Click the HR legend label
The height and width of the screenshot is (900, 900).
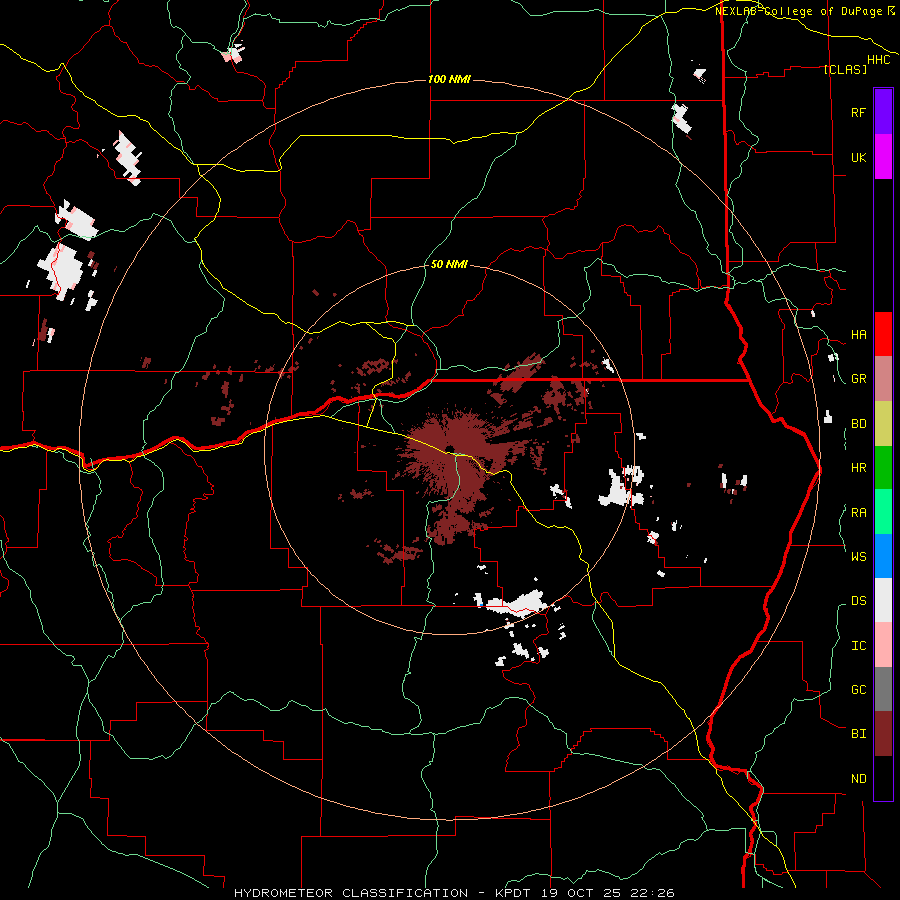[x=858, y=468]
